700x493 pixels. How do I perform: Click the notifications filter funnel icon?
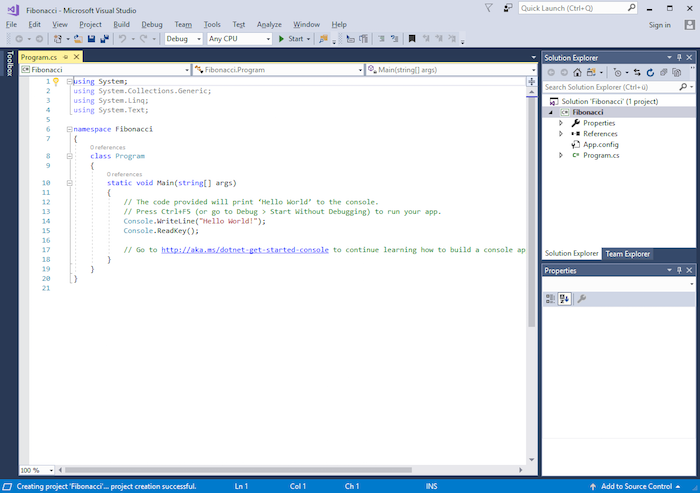(489, 8)
